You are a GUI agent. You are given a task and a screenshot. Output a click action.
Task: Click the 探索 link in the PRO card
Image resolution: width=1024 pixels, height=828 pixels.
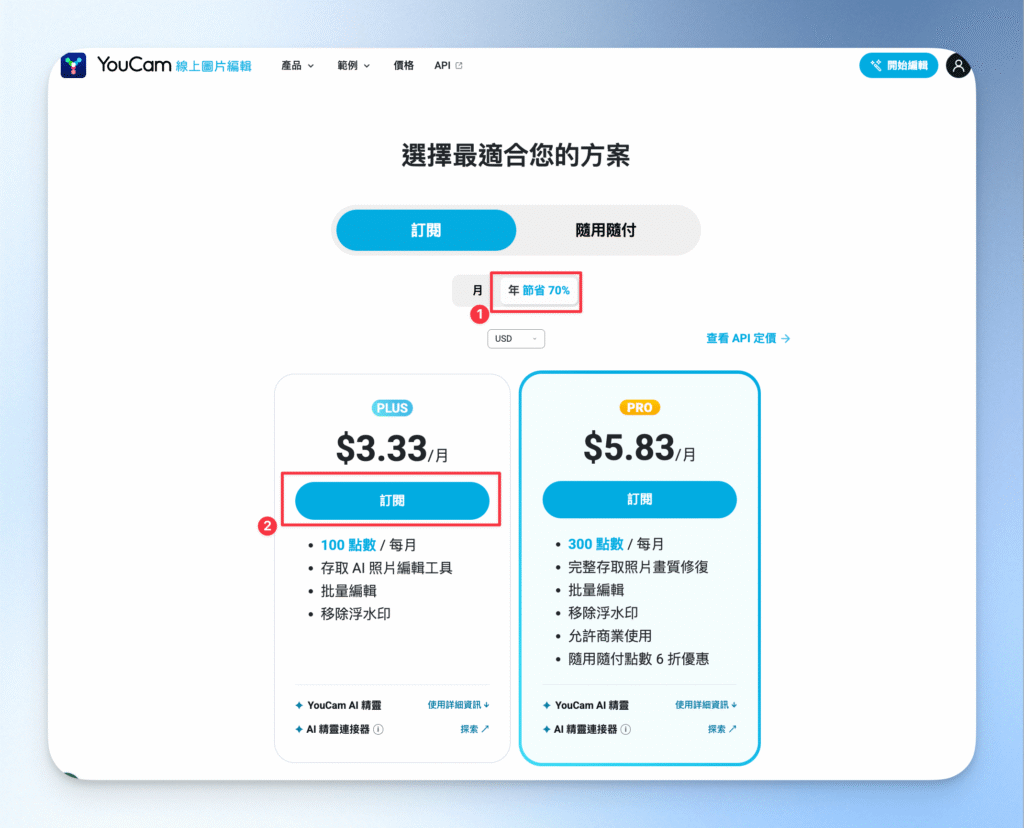722,729
